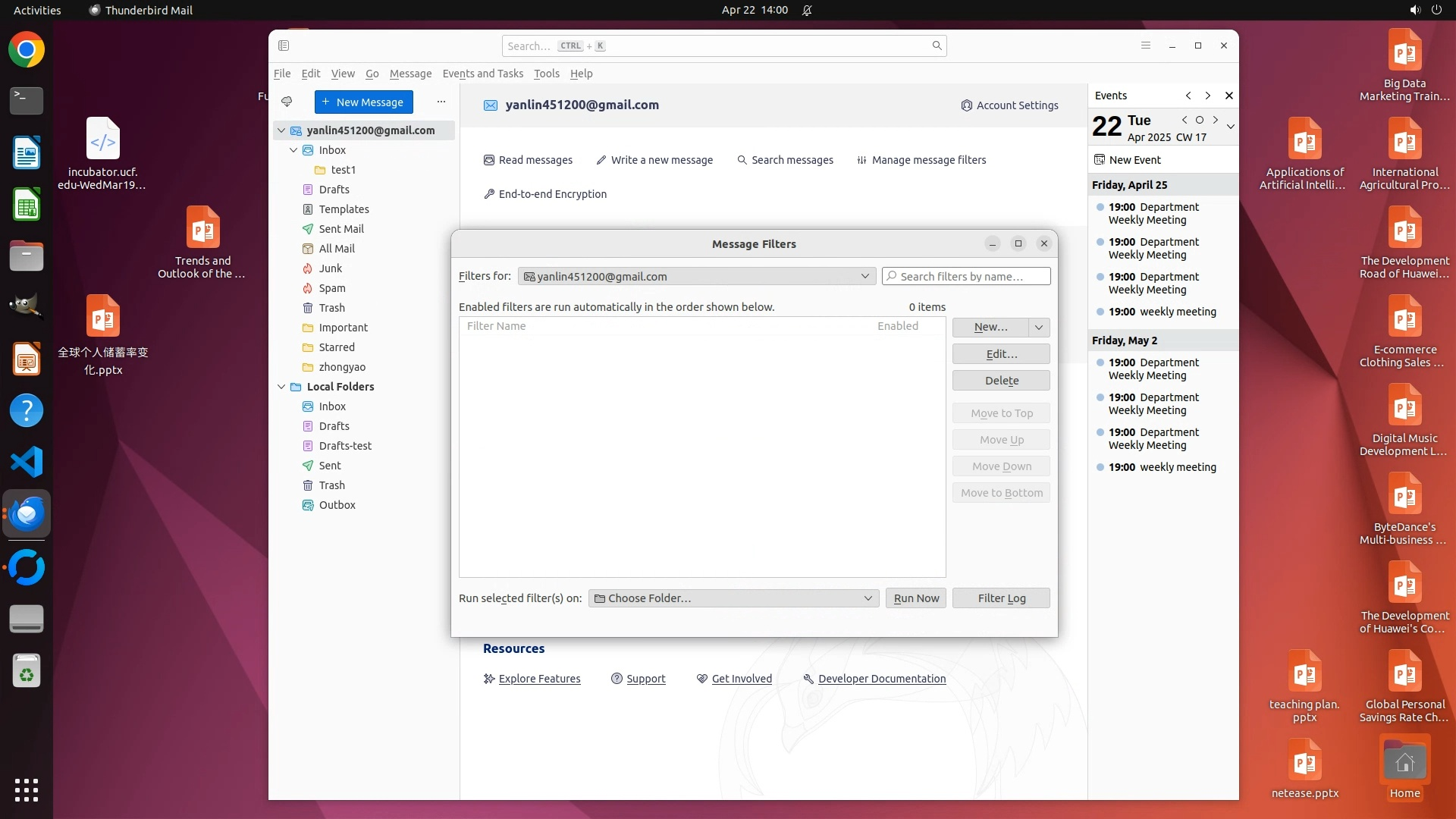The image size is (1456, 819).
Task: Collapse the Local Folders tree
Action: [281, 387]
